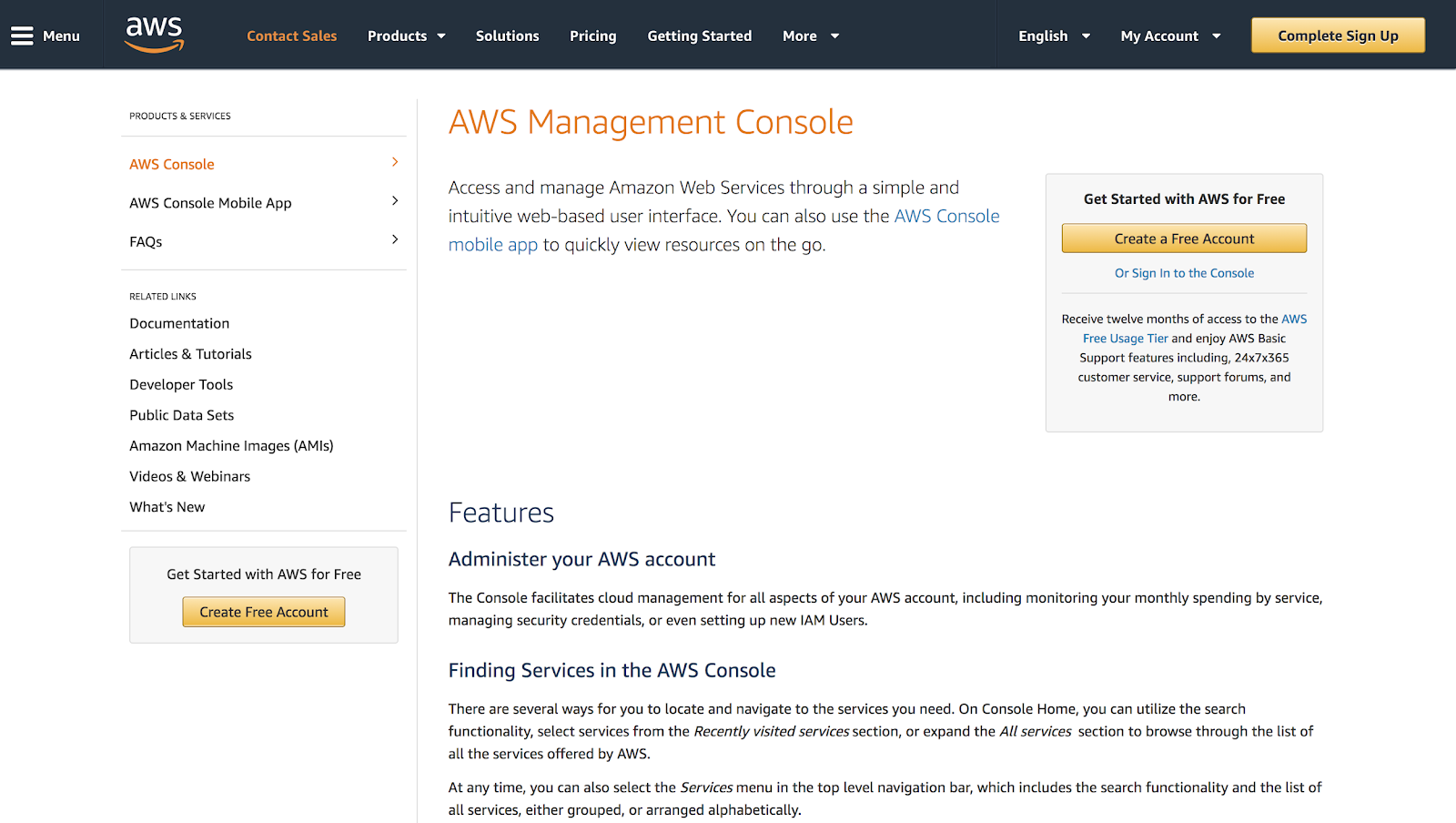Open AWS Console Mobile App item
This screenshot has height=823, width=1456.
pyautogui.click(x=210, y=203)
